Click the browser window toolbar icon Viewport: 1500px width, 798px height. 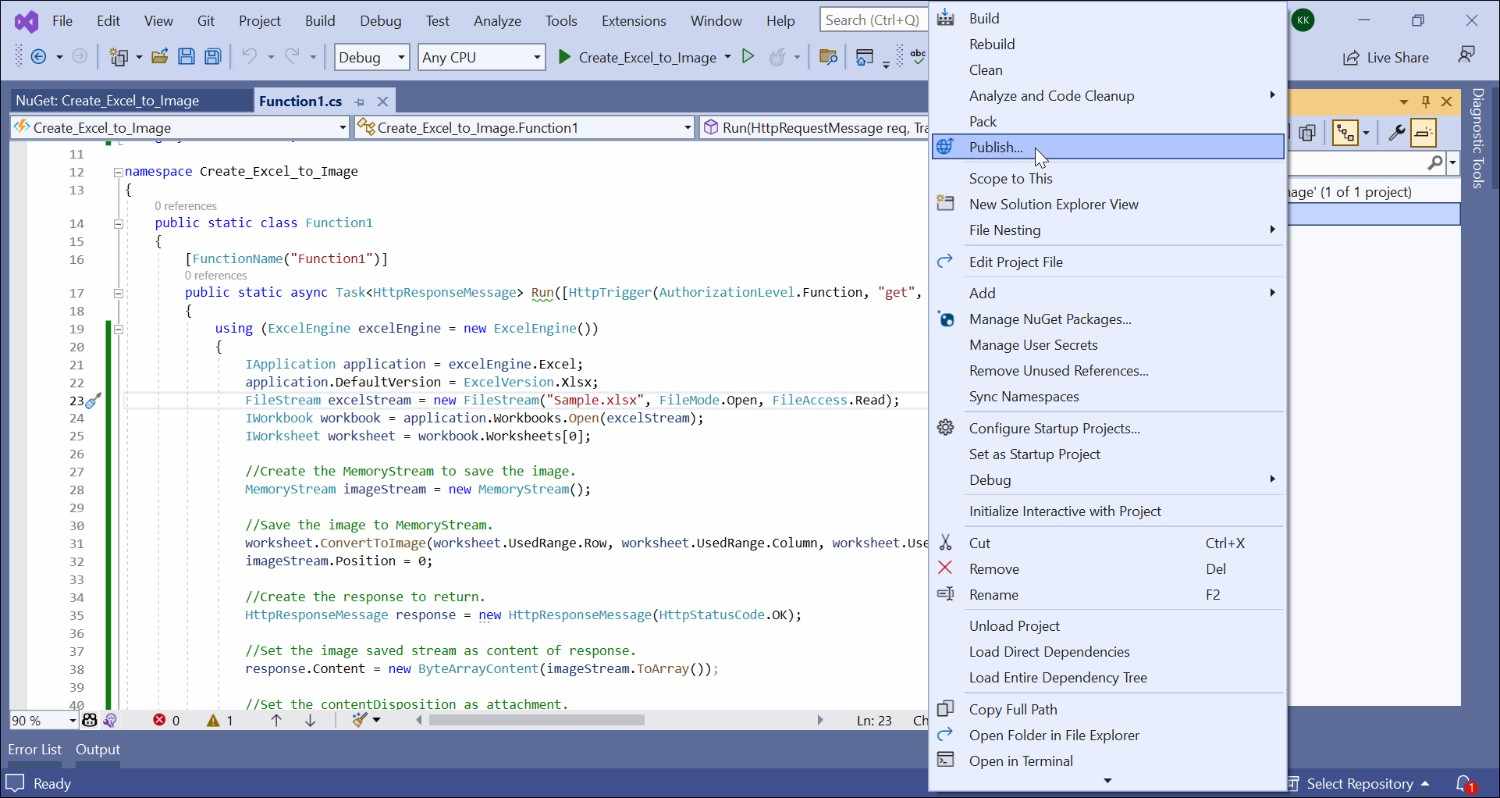coord(865,57)
